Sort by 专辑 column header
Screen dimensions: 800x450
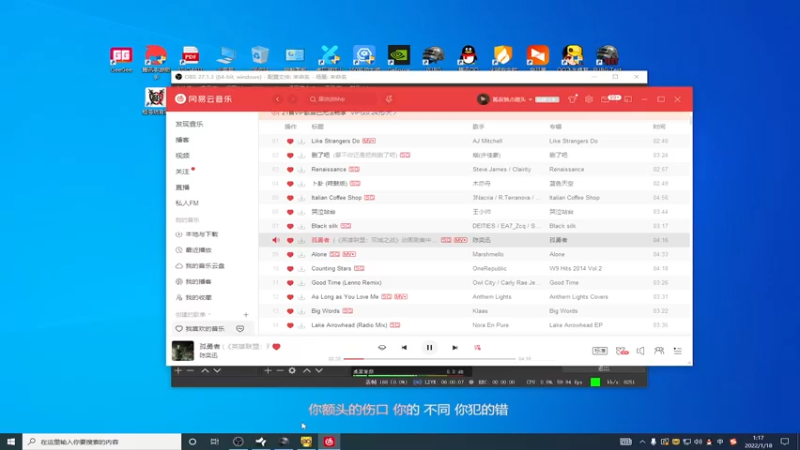pyautogui.click(x=556, y=127)
